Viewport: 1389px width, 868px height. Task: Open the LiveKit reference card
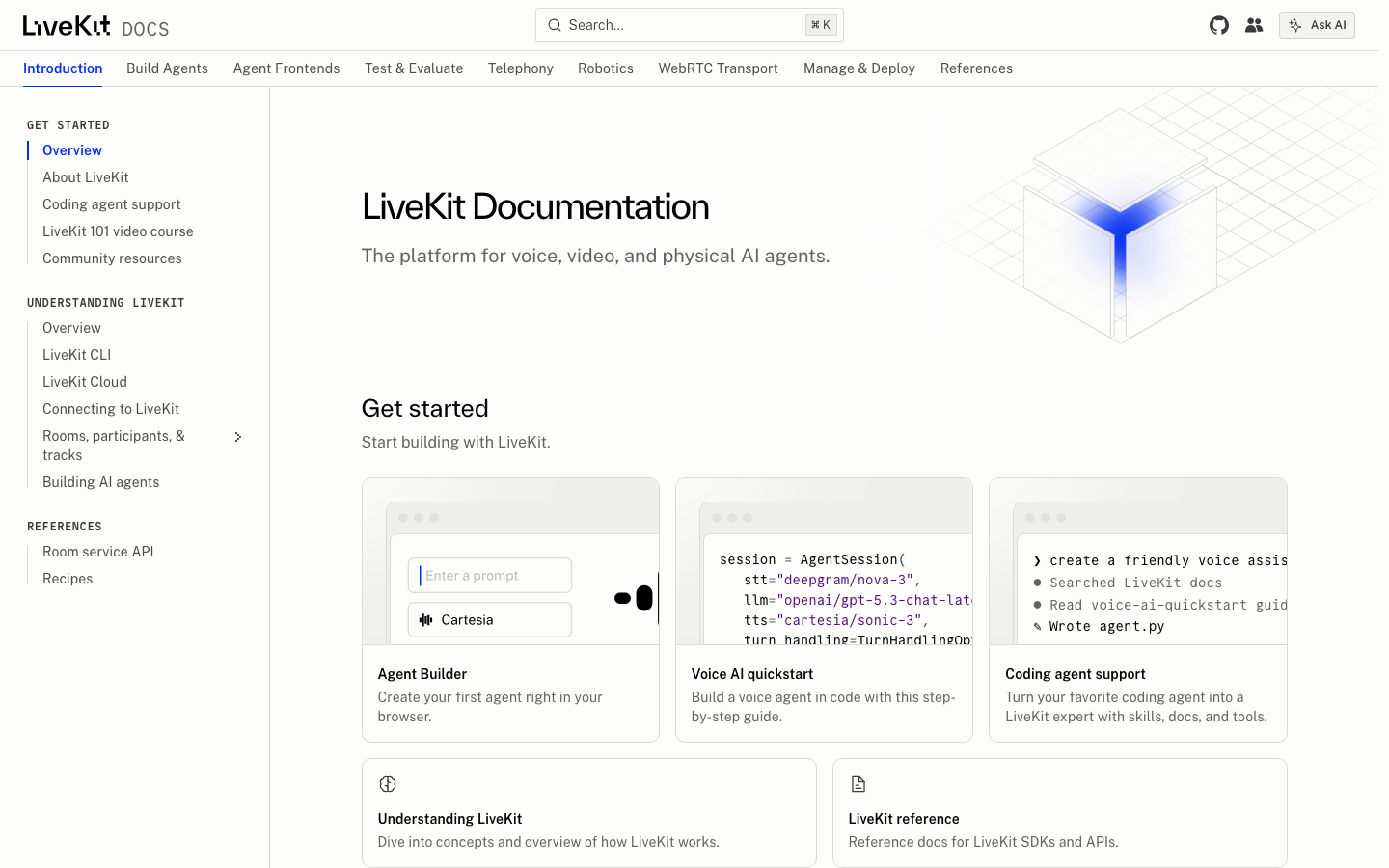1060,813
